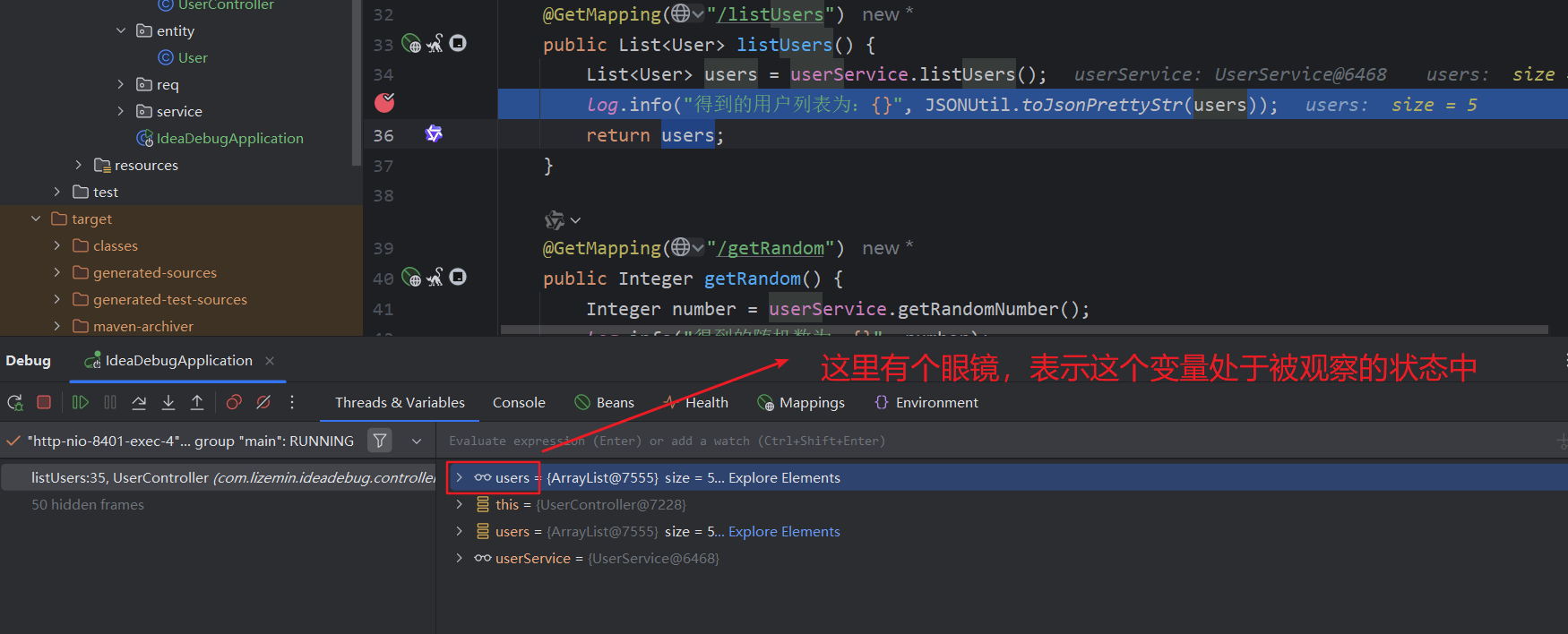Image resolution: width=1568 pixels, height=634 pixels.
Task: Stop the running debug session
Action: pos(44,403)
